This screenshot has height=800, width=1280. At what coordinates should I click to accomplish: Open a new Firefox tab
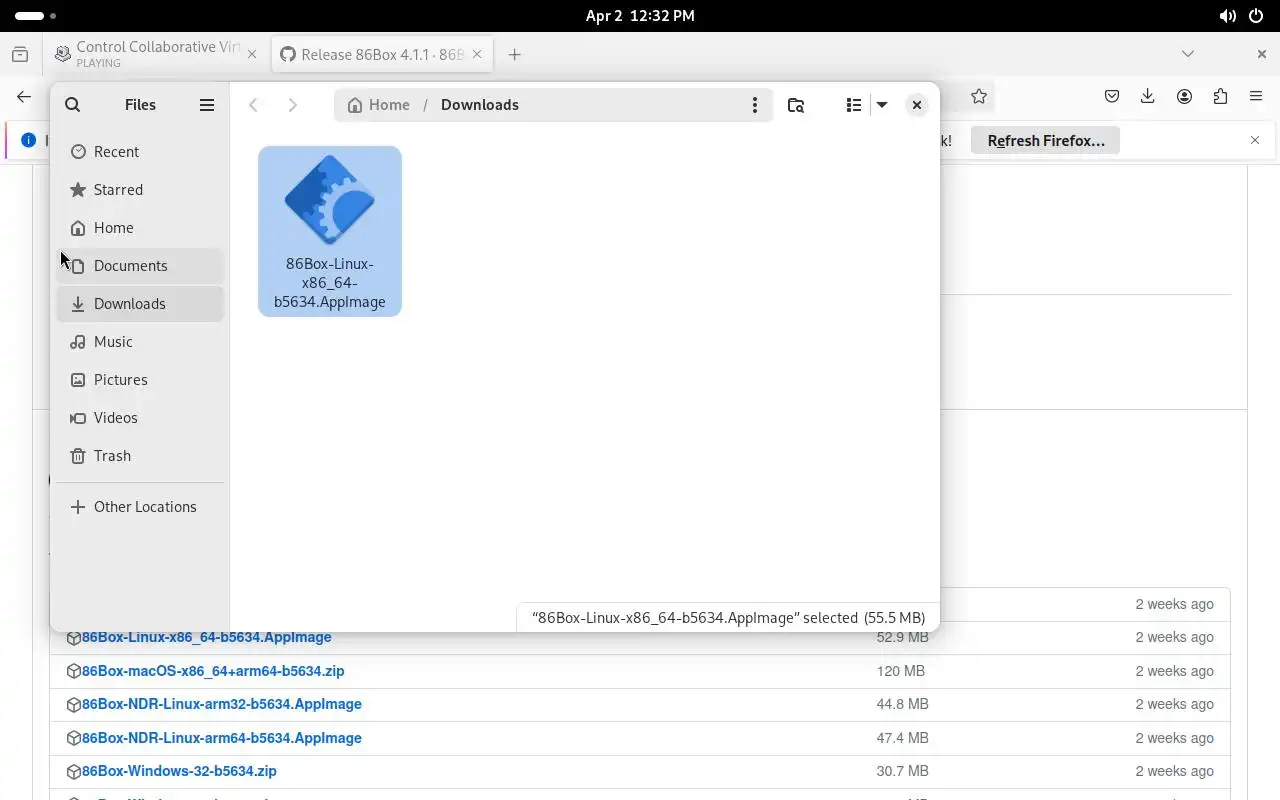pos(514,54)
